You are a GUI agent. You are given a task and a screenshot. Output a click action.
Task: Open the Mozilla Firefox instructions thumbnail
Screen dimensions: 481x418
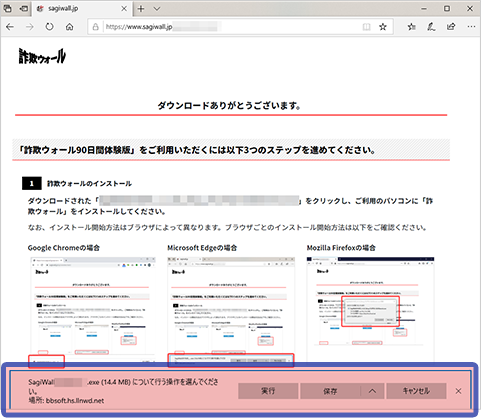370,309
